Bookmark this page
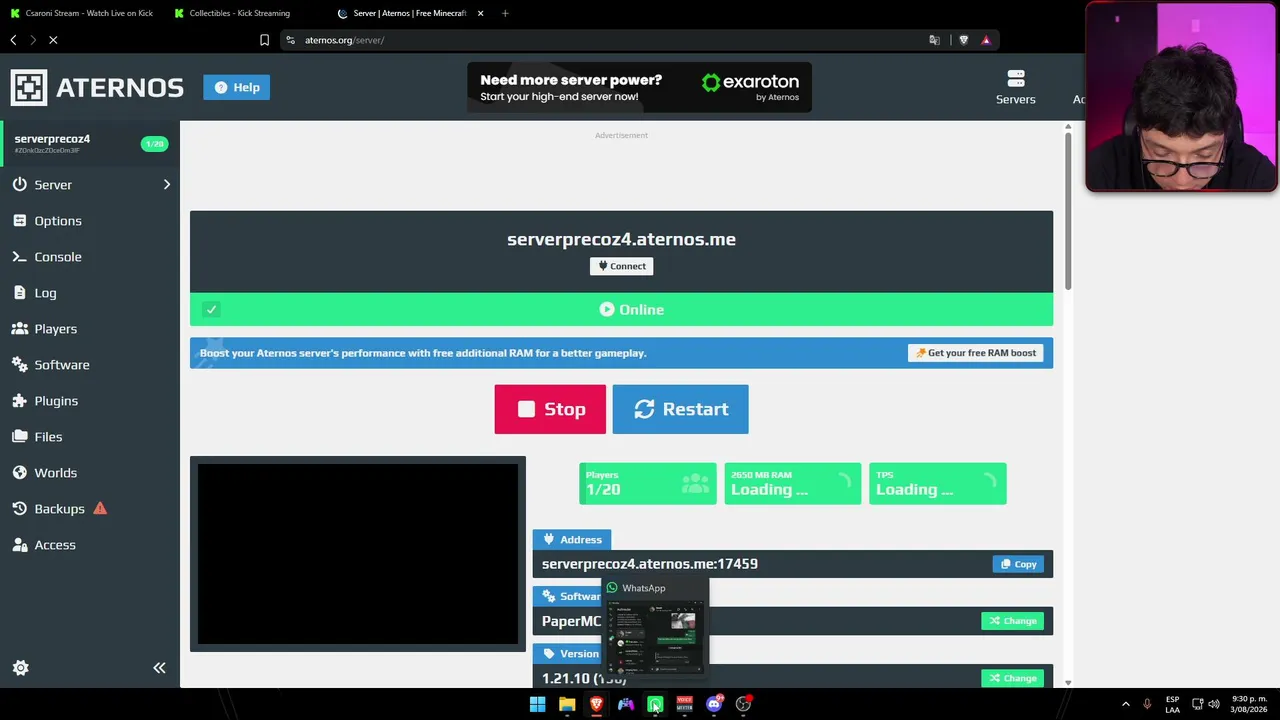The height and width of the screenshot is (720, 1280). coord(264,40)
